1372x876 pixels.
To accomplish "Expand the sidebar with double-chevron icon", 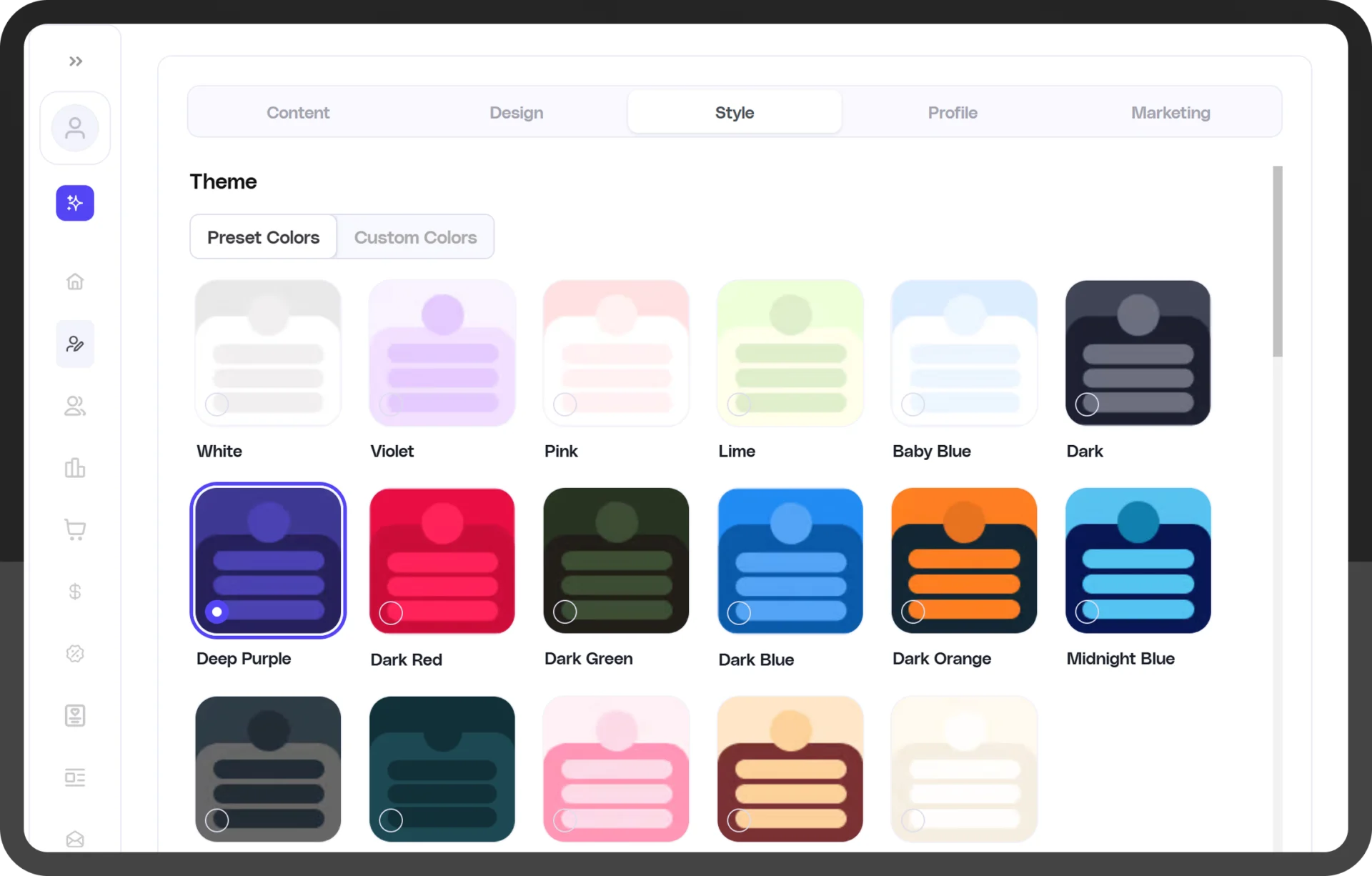I will tap(75, 61).
